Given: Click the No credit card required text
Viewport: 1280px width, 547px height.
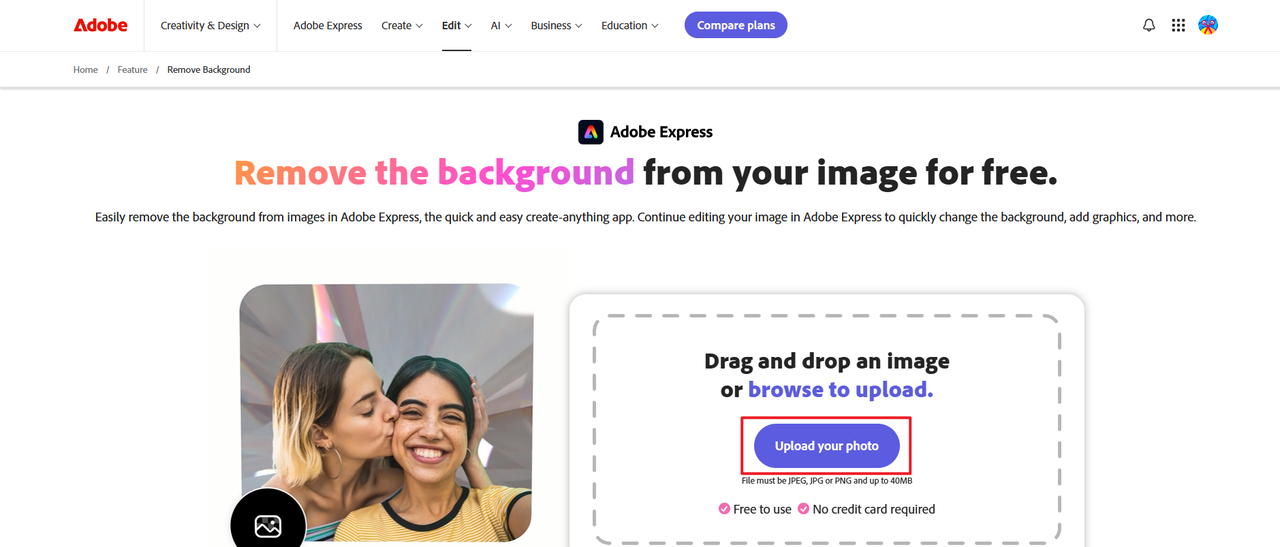Looking at the screenshot, I should (874, 509).
